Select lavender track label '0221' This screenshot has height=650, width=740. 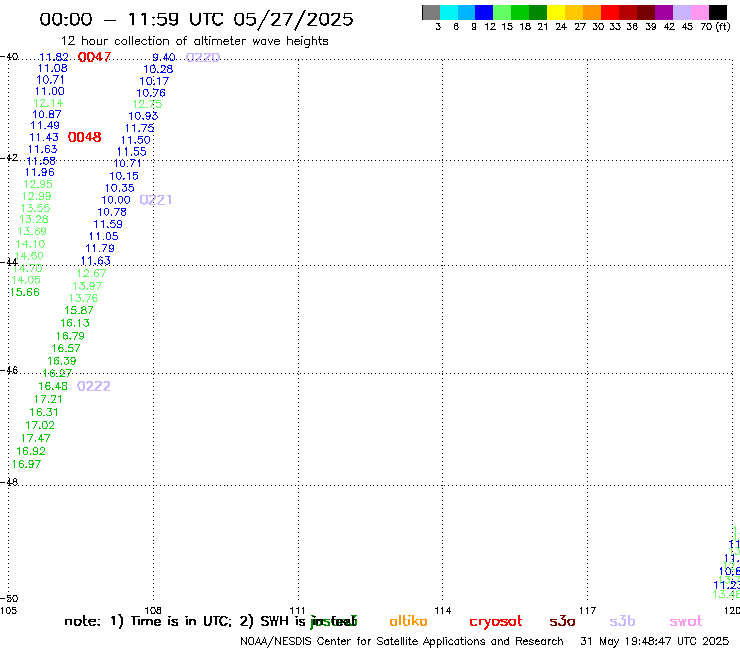tap(156, 200)
